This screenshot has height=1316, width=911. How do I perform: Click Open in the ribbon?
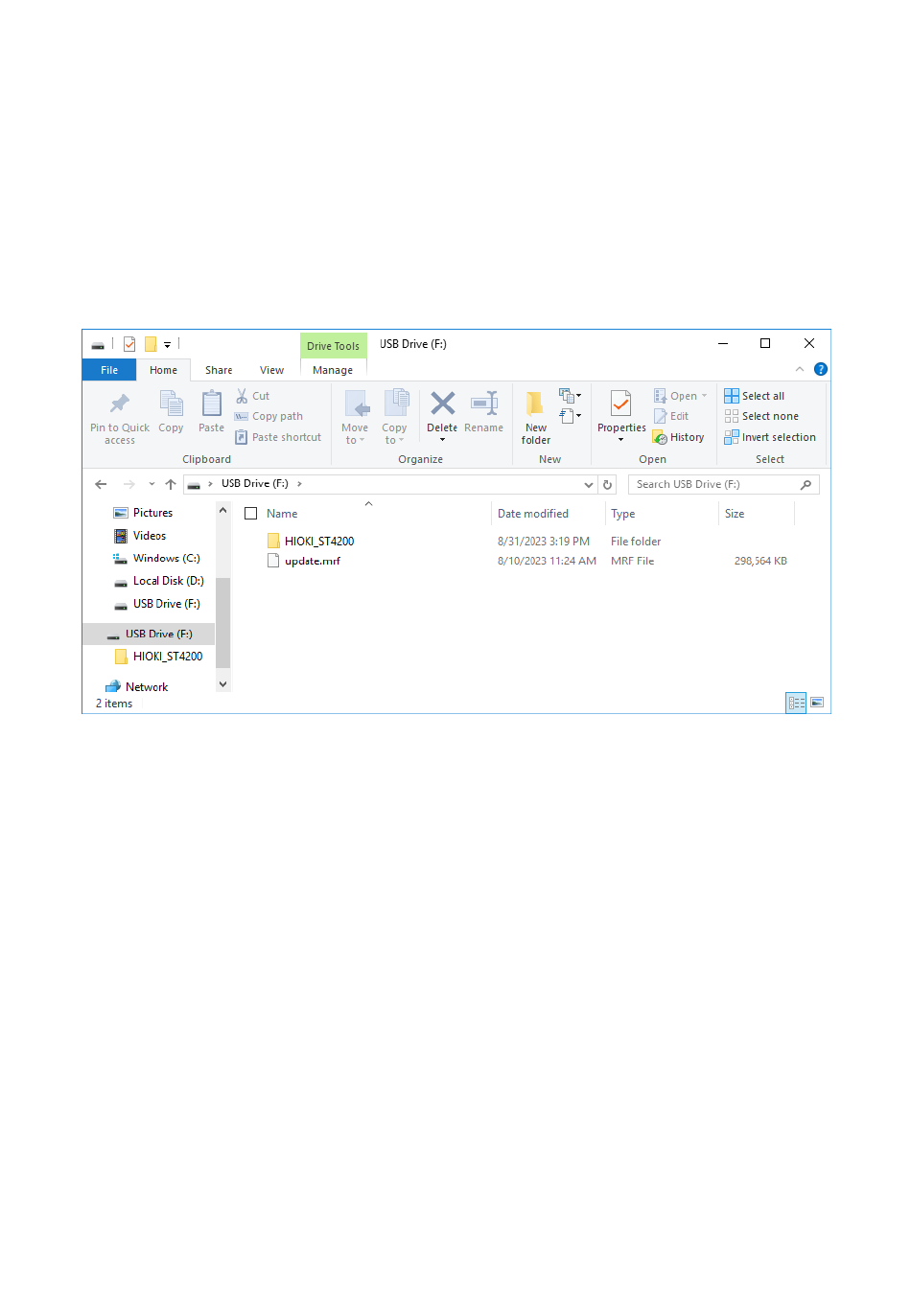tap(680, 396)
